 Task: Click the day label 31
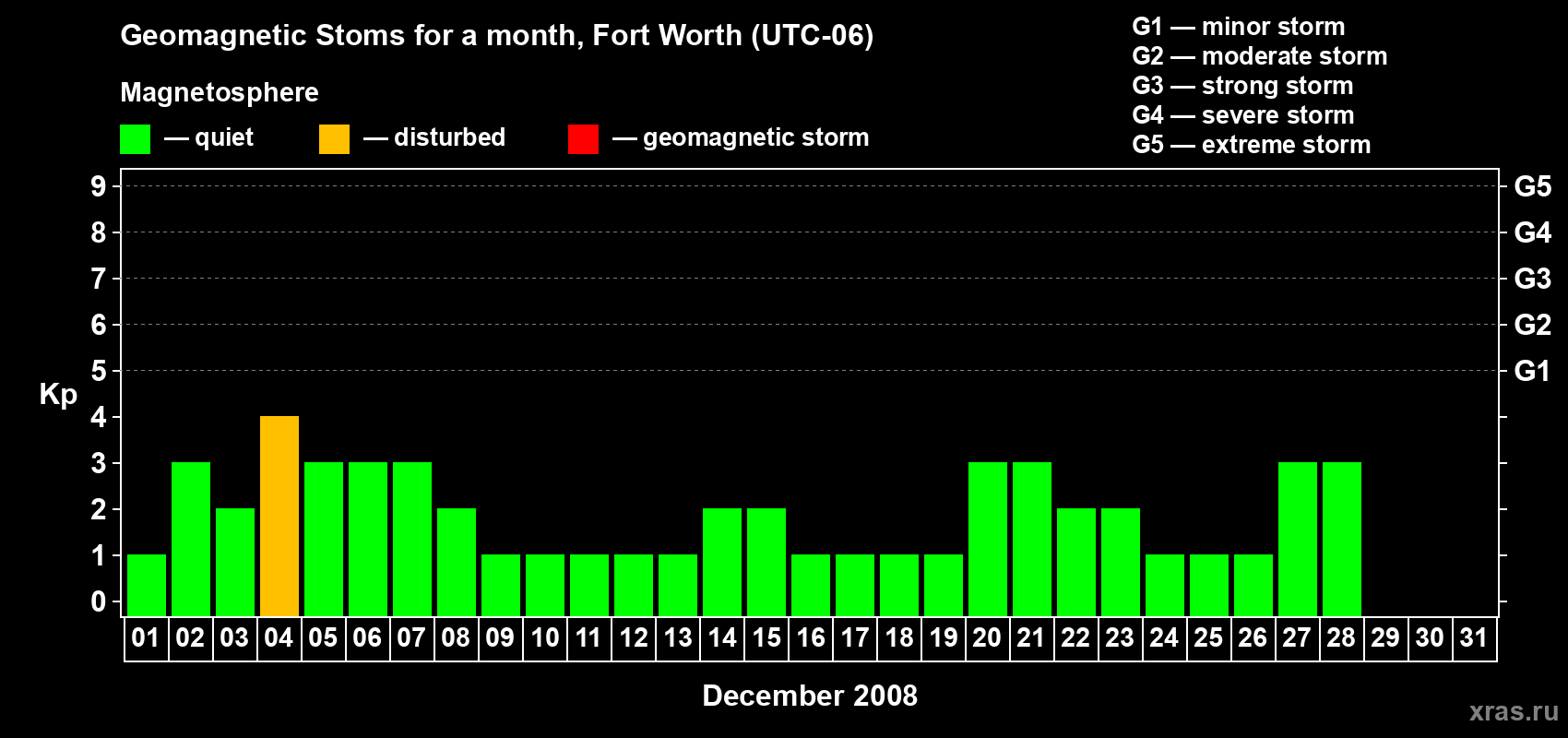pyautogui.click(x=1474, y=638)
